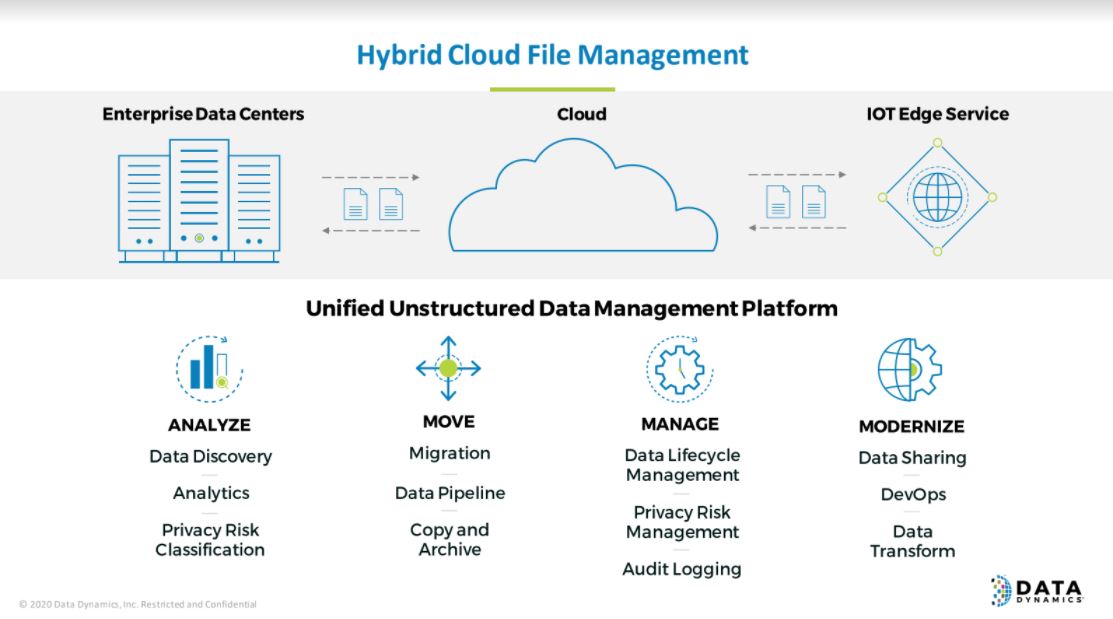Click 'Data Discovery' text
Screen dimensions: 1113x619
[x=210, y=456]
